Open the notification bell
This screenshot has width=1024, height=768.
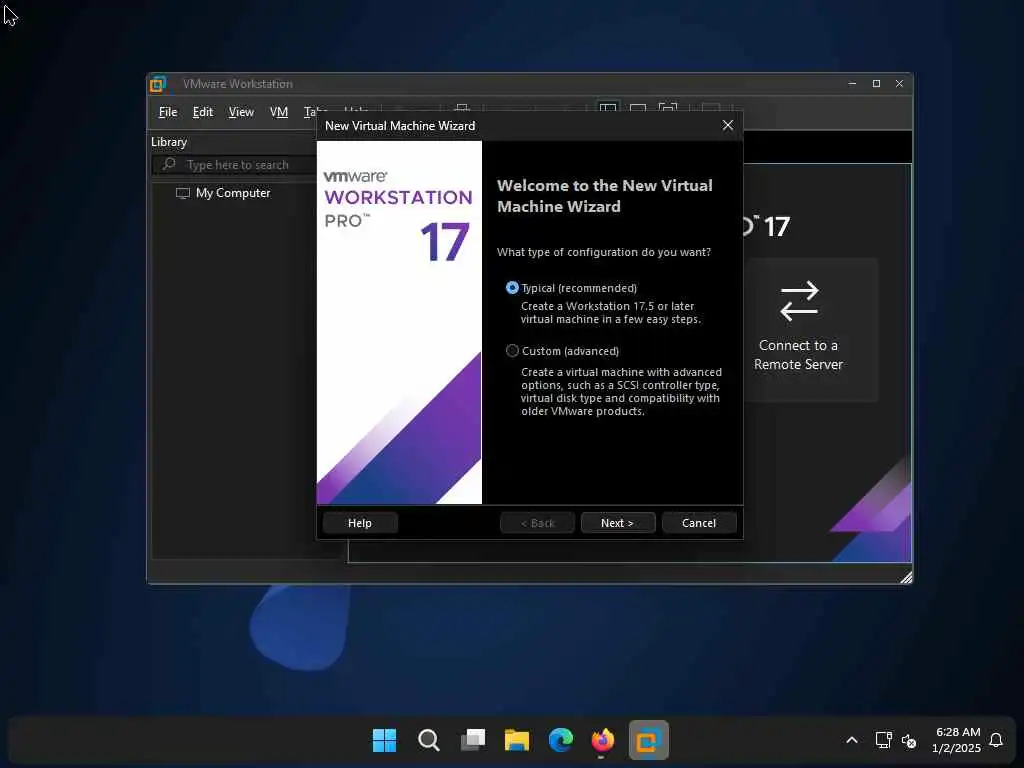point(996,740)
